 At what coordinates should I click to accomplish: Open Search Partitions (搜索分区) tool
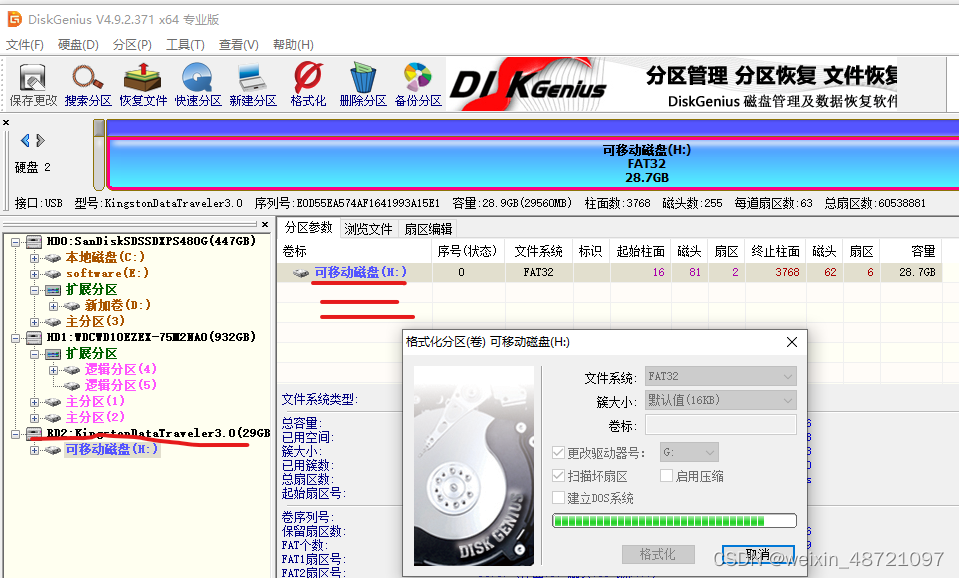pos(88,85)
